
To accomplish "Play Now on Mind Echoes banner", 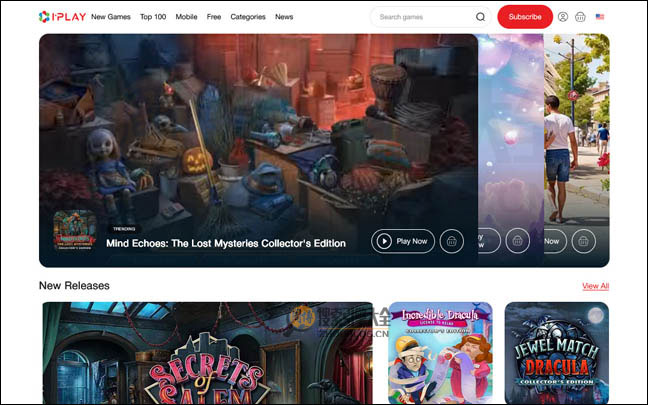I will (403, 241).
